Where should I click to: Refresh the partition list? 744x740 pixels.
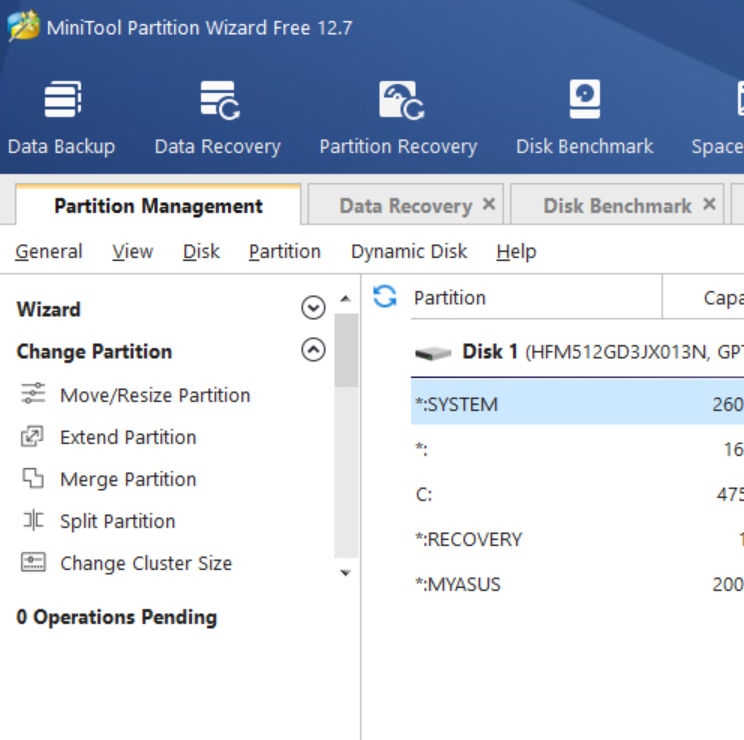click(384, 296)
